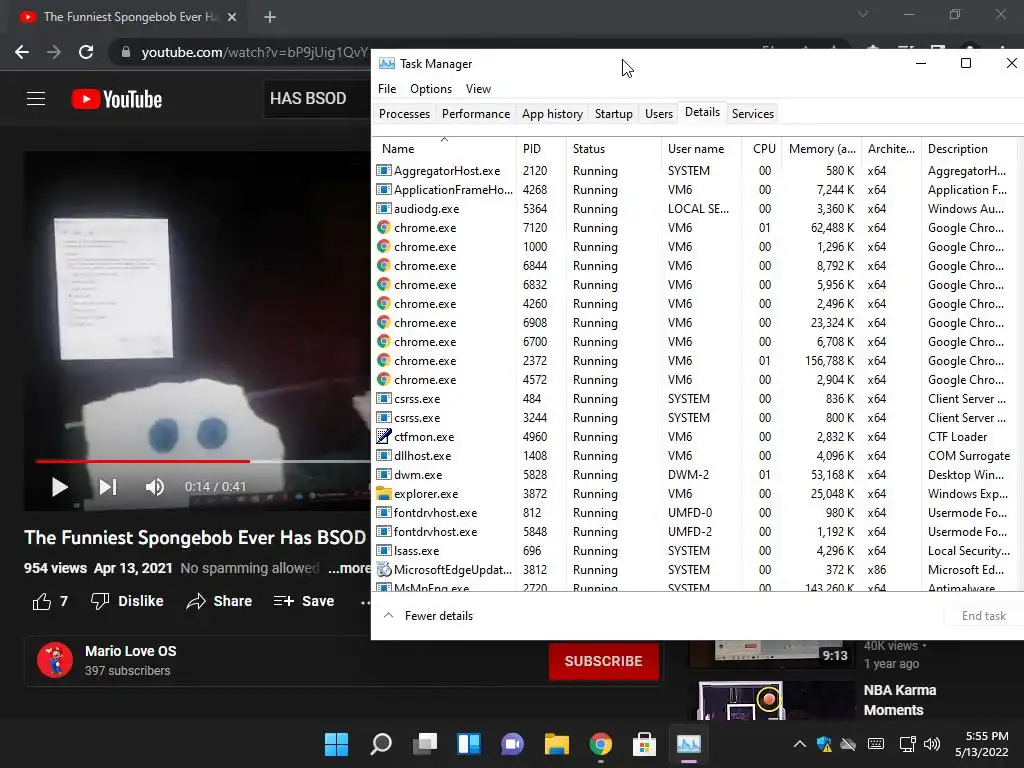This screenshot has height=768, width=1024.
Task: Select the explorer.exe process icon
Action: (384, 494)
